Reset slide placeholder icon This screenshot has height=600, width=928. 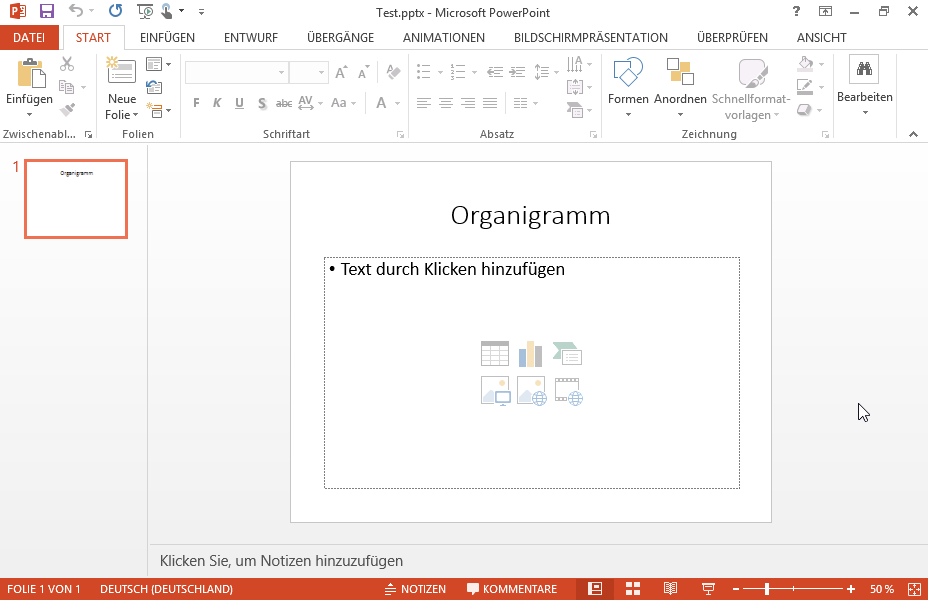(154, 87)
